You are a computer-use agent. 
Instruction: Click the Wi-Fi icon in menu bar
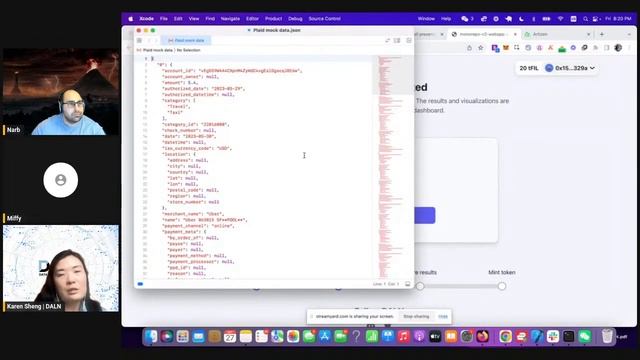pos(560,19)
